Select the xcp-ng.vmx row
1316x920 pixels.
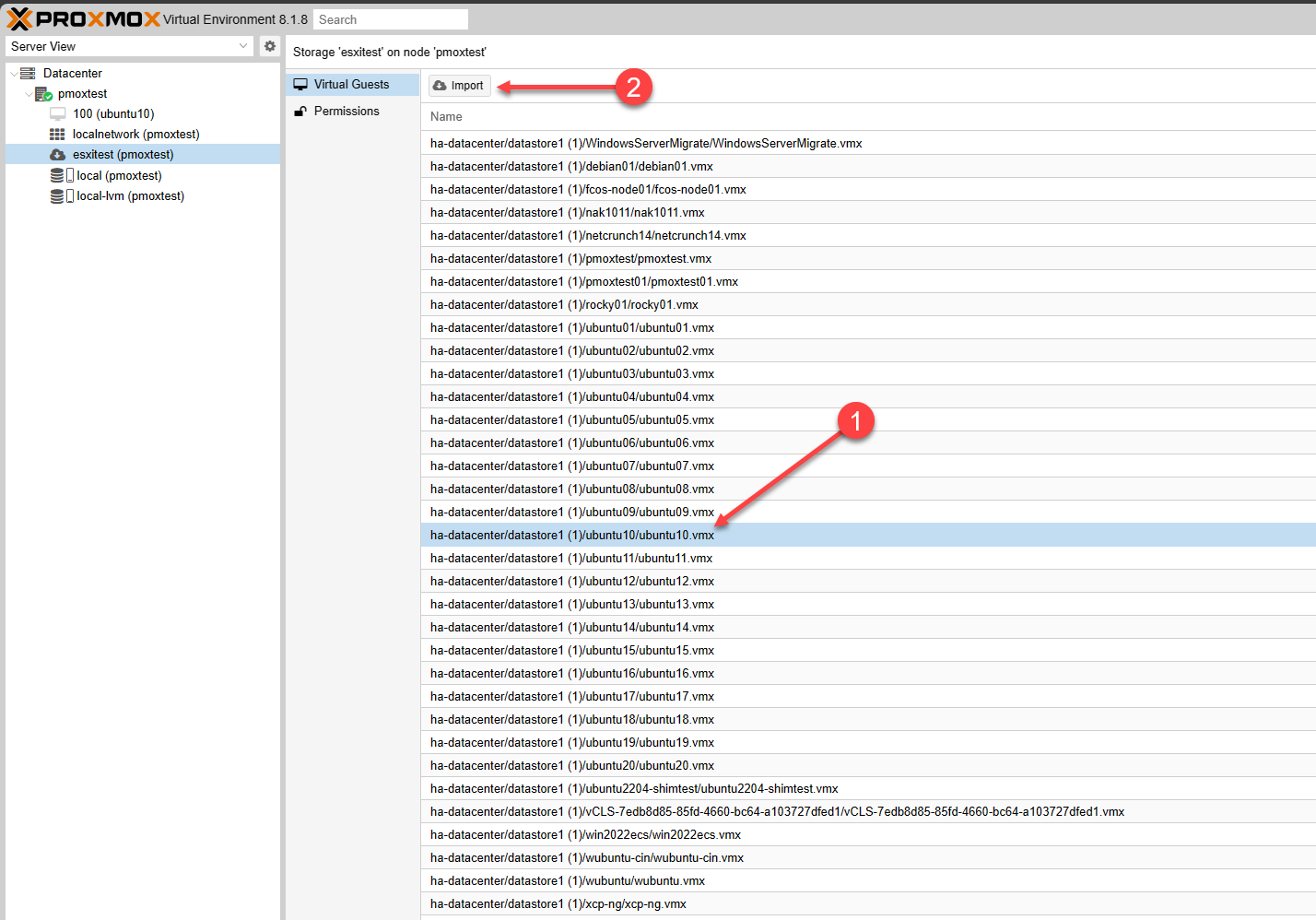coord(868,903)
